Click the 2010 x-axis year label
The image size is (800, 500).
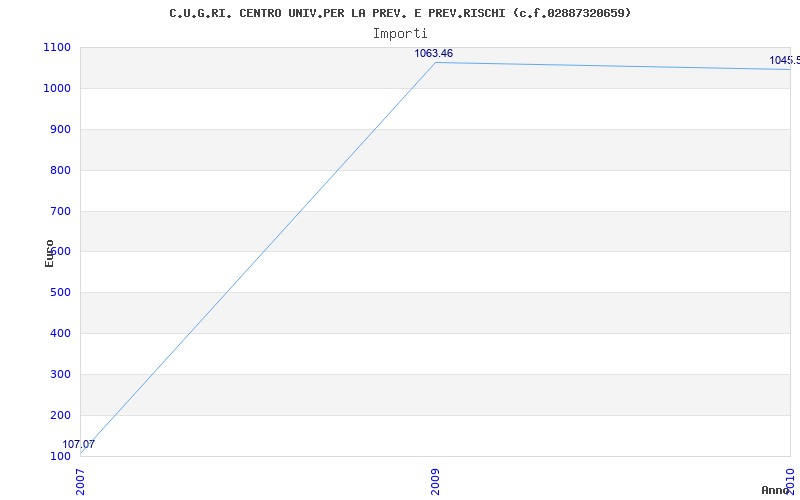click(790, 482)
